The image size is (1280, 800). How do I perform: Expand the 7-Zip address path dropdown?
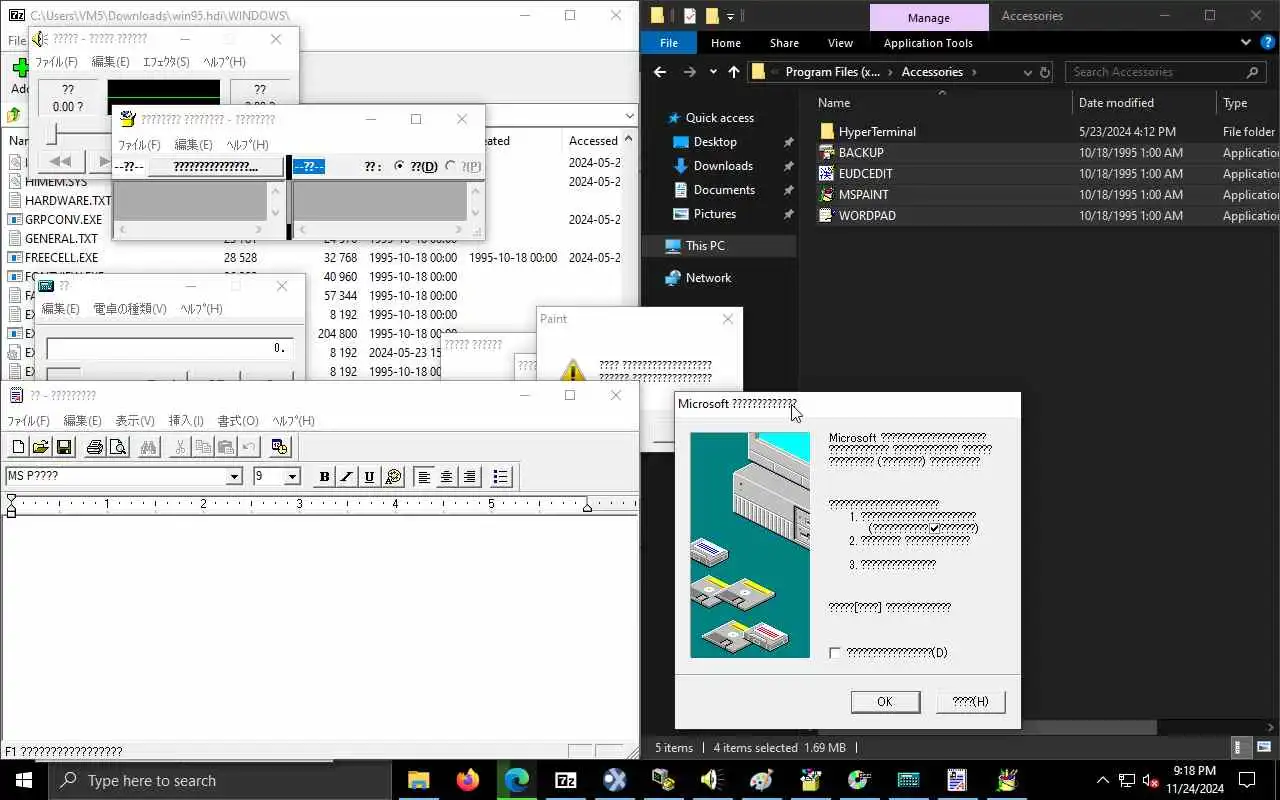629,115
